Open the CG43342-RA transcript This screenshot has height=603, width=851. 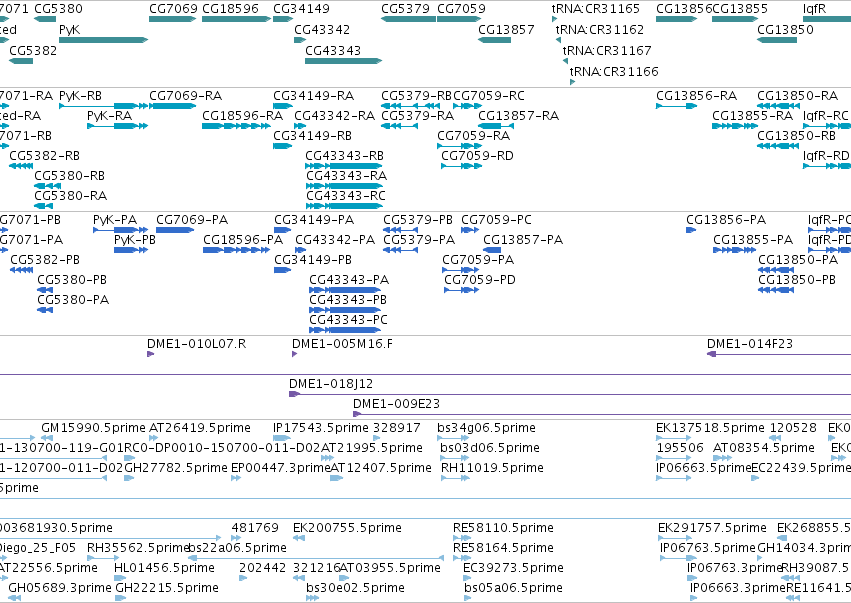tap(300, 126)
